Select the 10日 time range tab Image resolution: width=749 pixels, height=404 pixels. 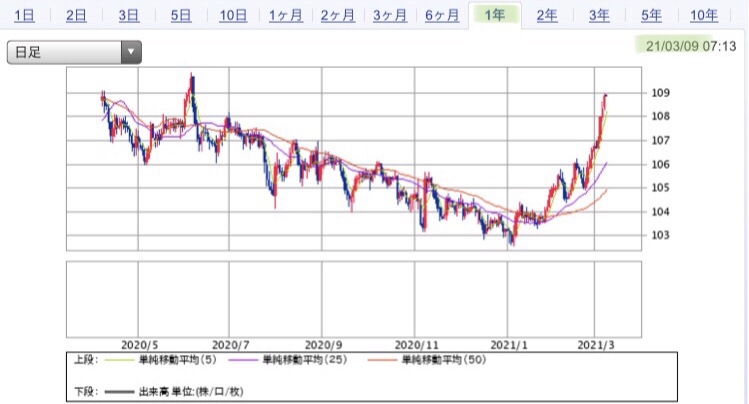click(x=233, y=16)
